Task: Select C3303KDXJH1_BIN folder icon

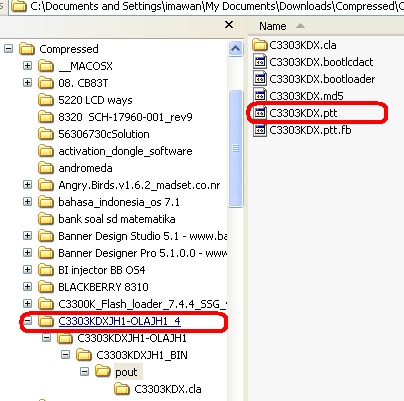Action: pyautogui.click(x=84, y=355)
